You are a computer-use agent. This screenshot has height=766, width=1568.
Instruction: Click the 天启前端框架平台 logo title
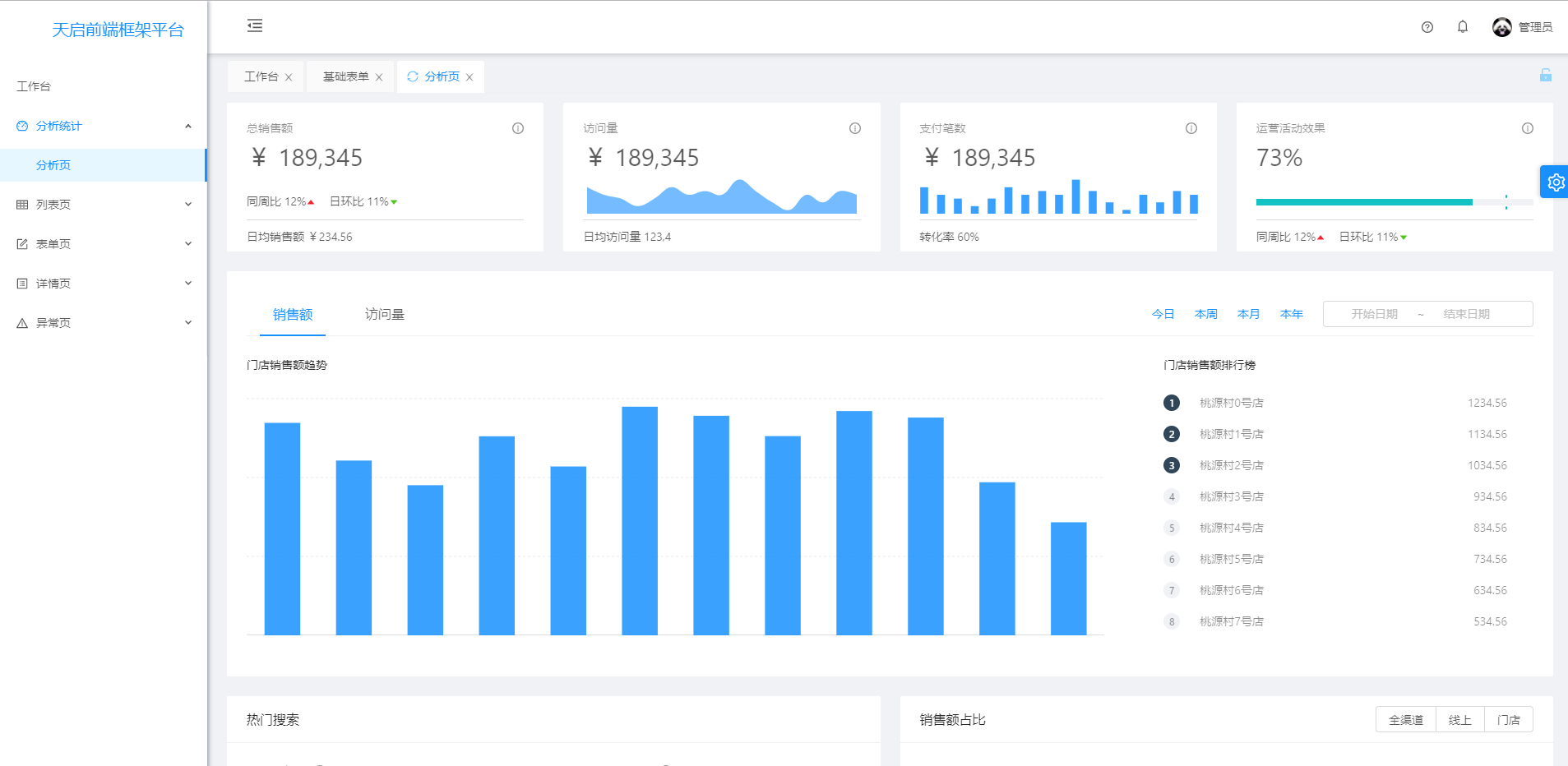tap(118, 30)
